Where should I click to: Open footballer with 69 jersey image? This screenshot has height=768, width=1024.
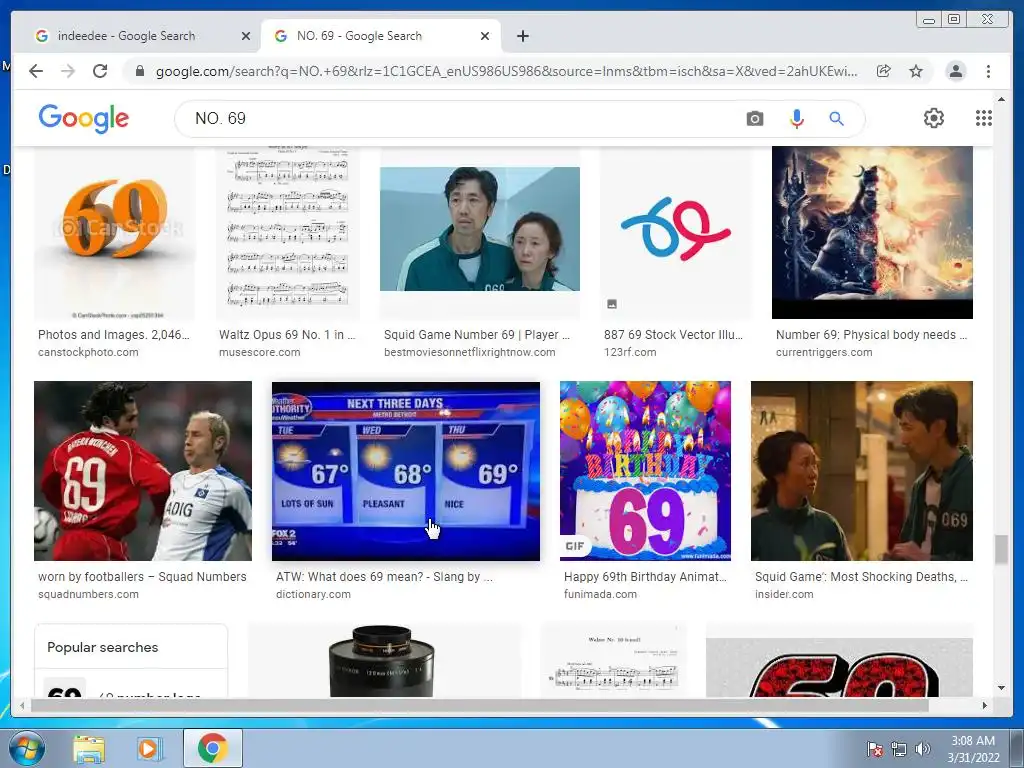pyautogui.click(x=143, y=471)
